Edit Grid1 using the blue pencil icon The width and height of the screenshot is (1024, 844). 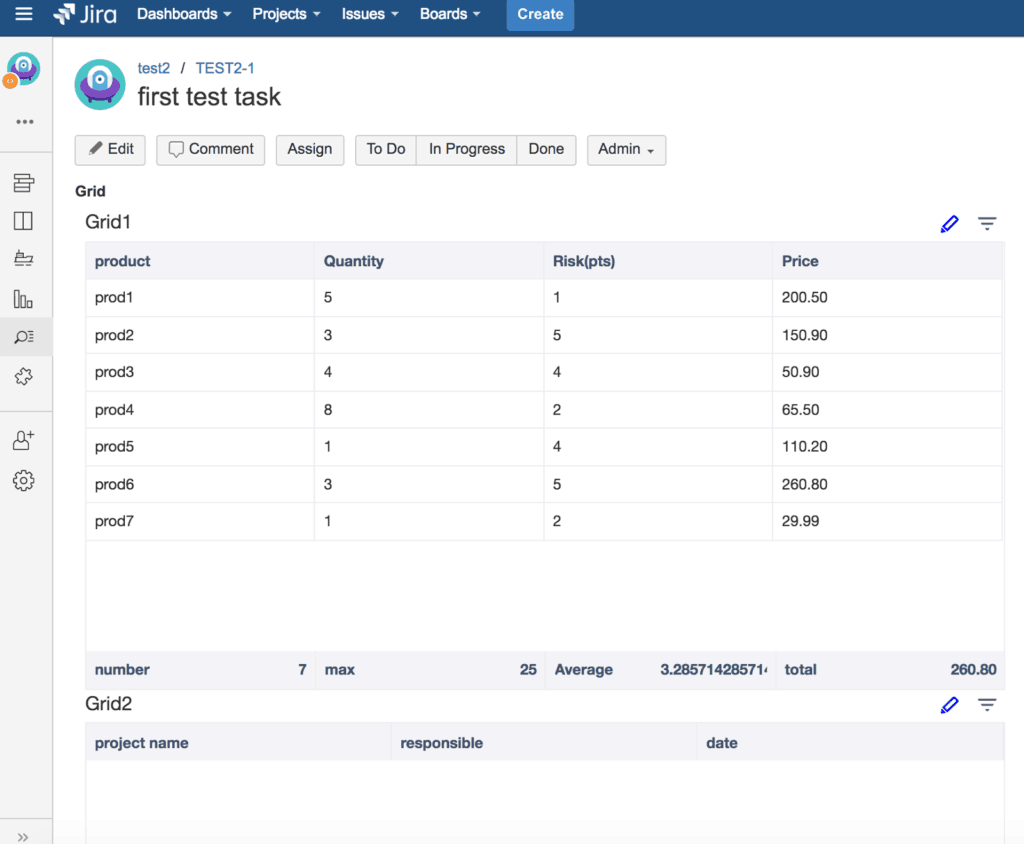948,224
